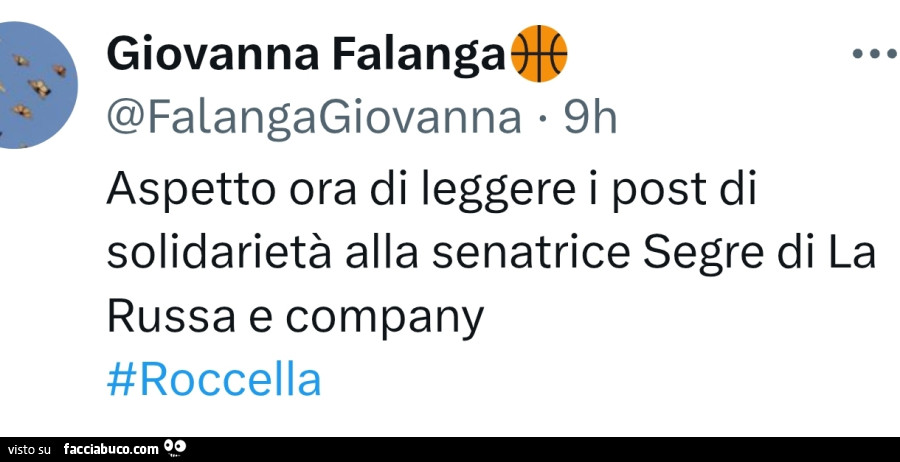Click the eyes icon next to facciabuco.com
The image size is (900, 462).
(x=175, y=447)
